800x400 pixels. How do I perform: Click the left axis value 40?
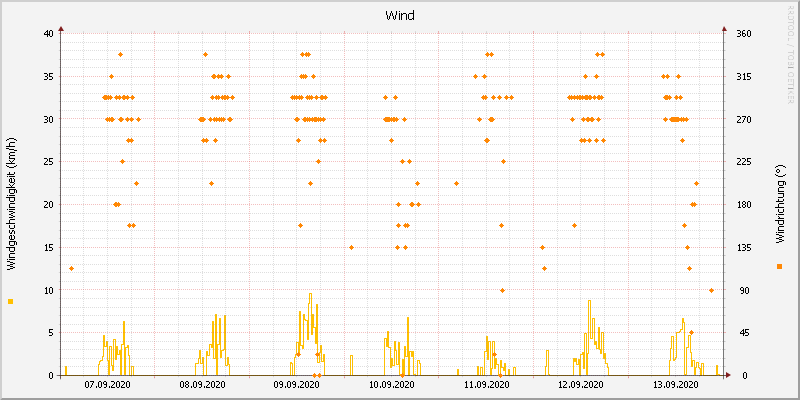coord(48,34)
